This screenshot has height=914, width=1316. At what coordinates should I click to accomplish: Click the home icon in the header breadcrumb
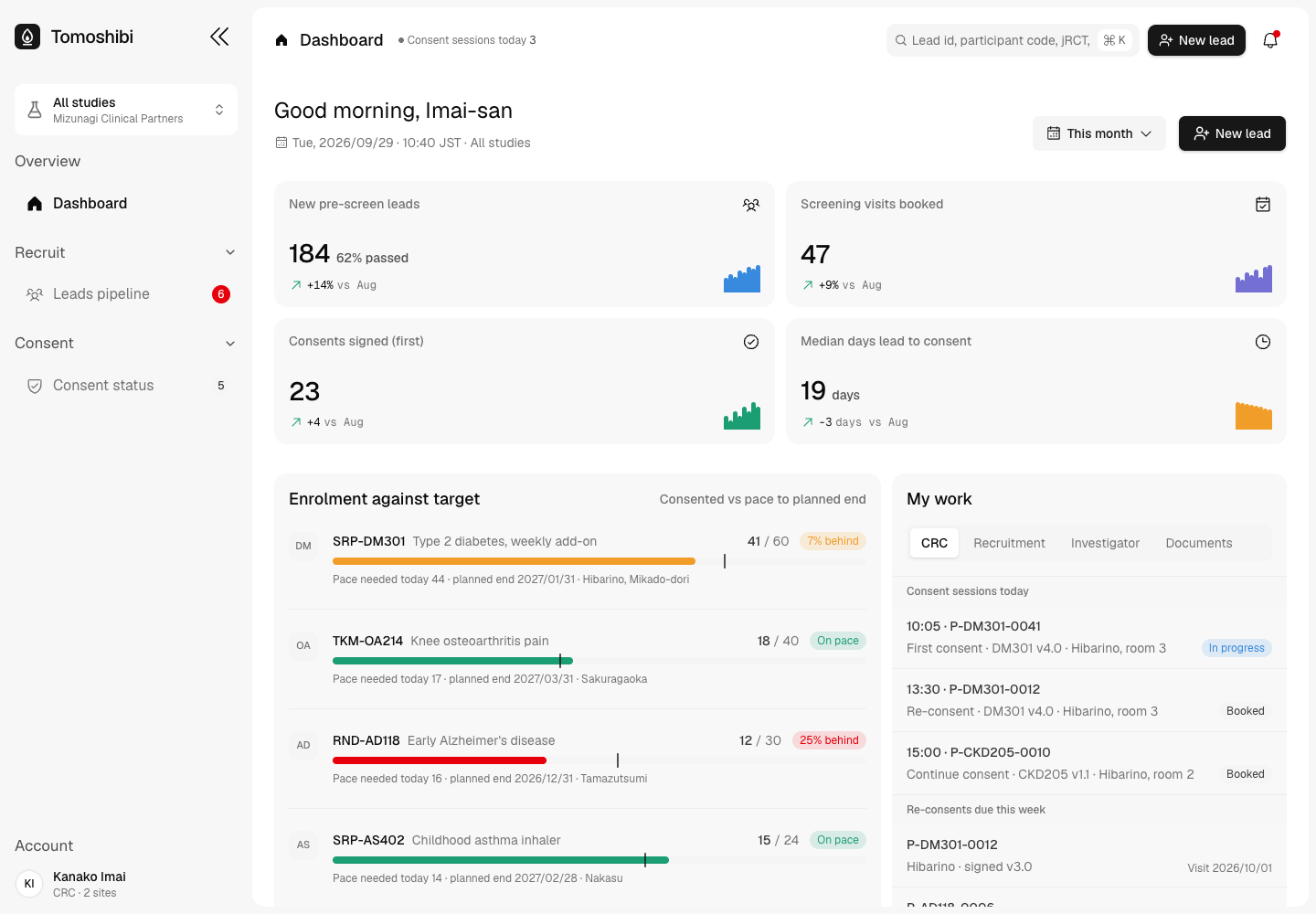click(281, 40)
